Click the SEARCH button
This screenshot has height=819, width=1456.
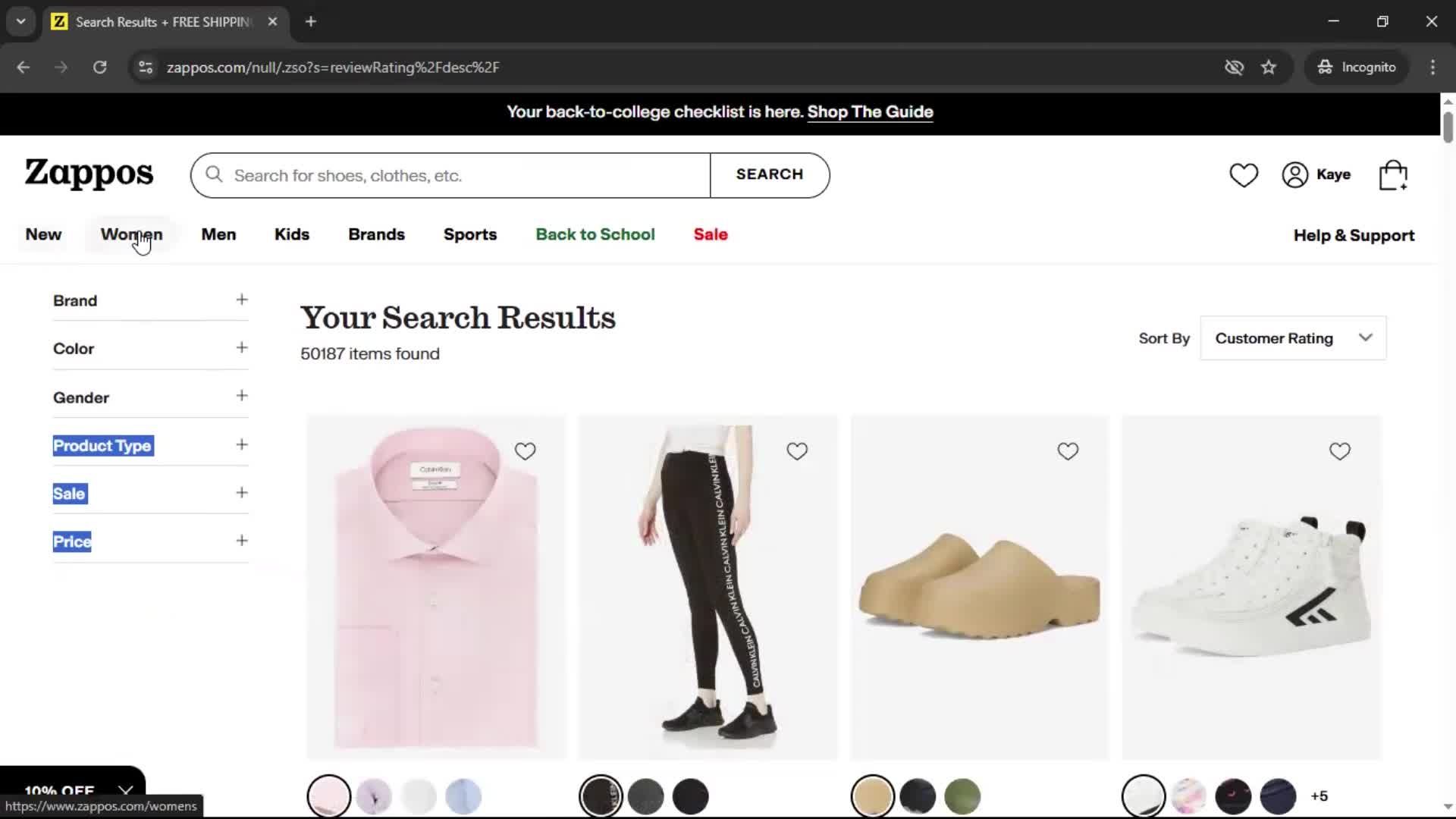coord(770,174)
